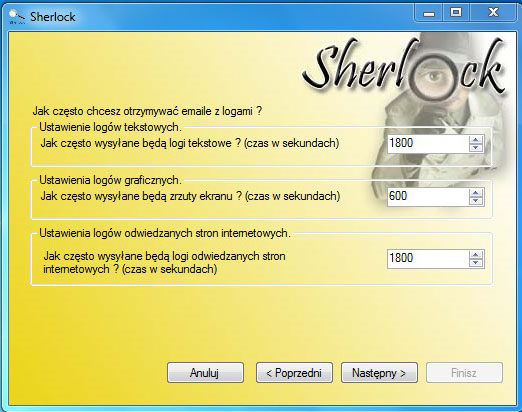Increase text logs interval with up arrow
This screenshot has width=522, height=412.
pos(476,140)
